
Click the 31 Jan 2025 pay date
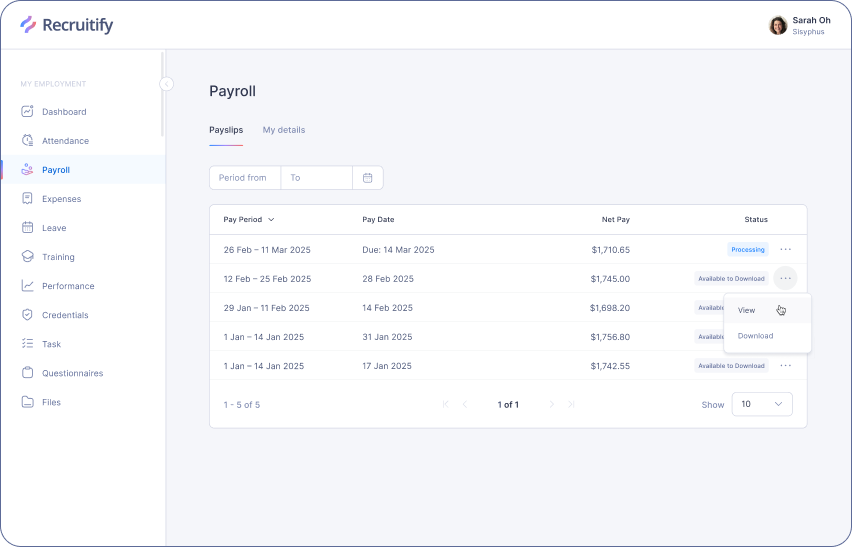pos(387,337)
